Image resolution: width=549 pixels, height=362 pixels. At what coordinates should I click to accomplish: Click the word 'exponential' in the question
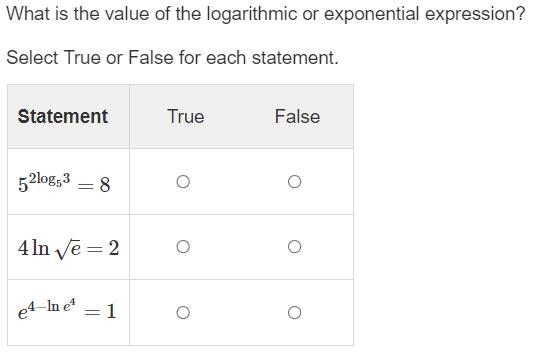click(371, 14)
